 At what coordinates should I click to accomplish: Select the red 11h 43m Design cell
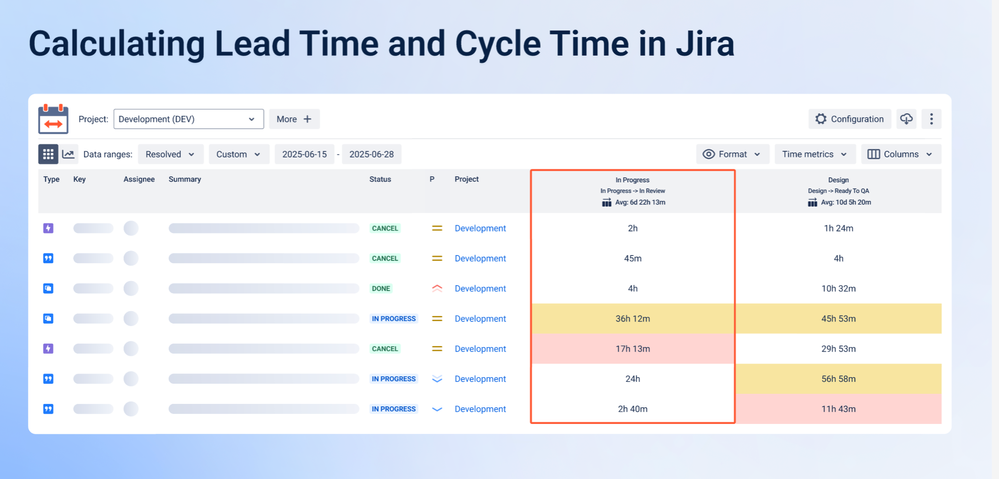coord(838,409)
